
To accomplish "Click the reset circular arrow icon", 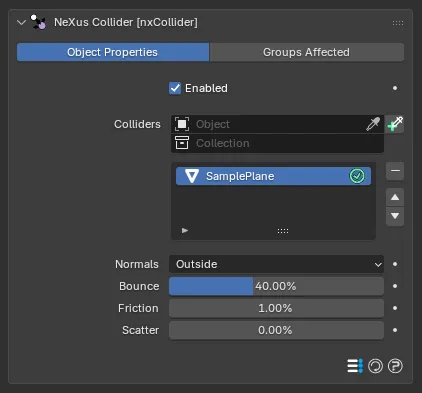I will point(375,366).
